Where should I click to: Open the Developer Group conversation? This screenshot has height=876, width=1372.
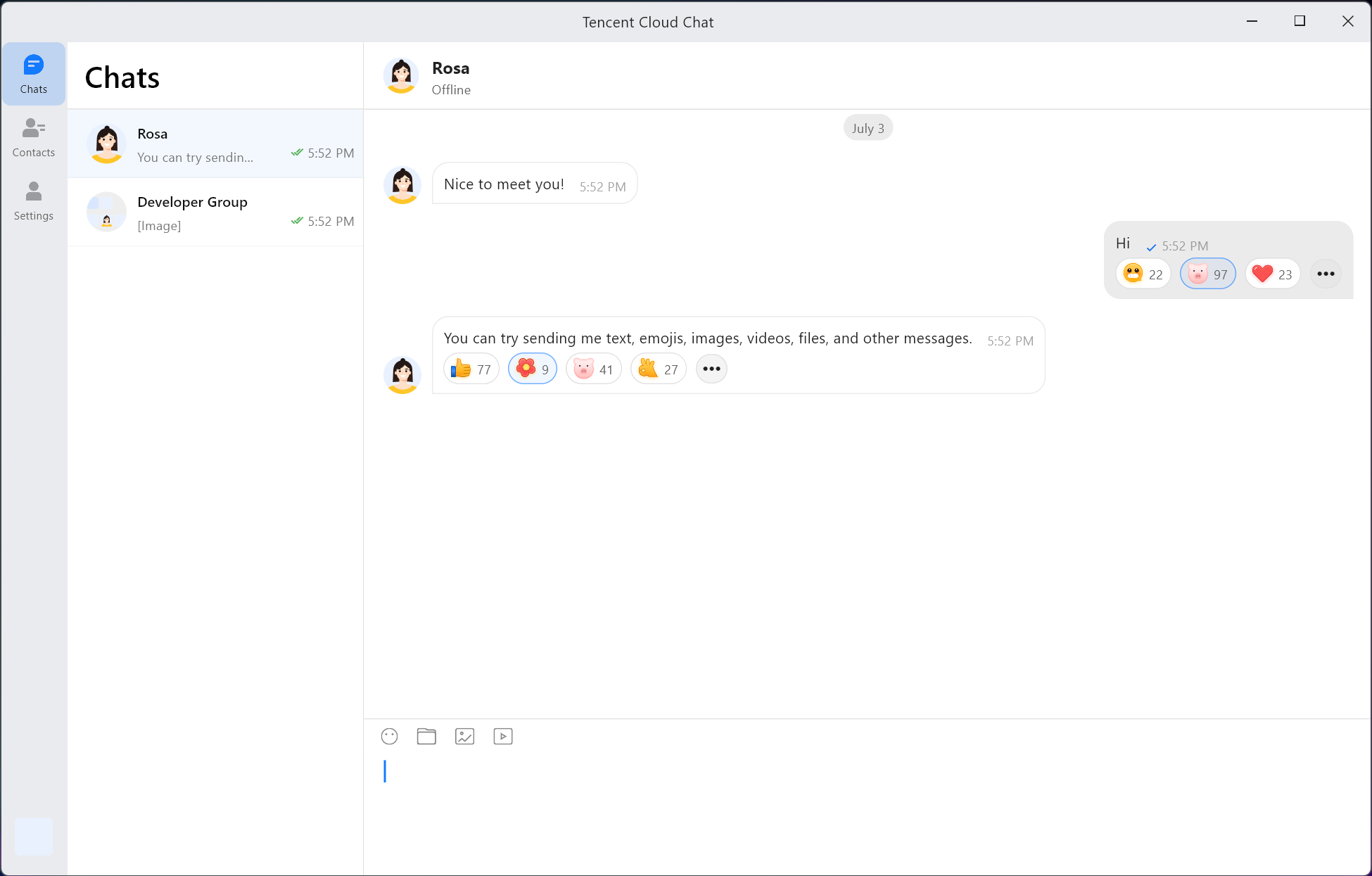[215, 212]
